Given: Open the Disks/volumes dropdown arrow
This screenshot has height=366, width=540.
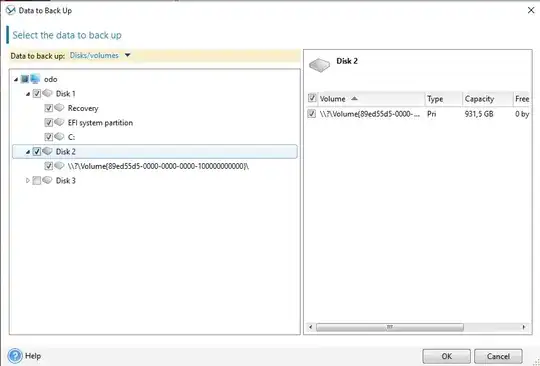Looking at the screenshot, I should pos(127,55).
